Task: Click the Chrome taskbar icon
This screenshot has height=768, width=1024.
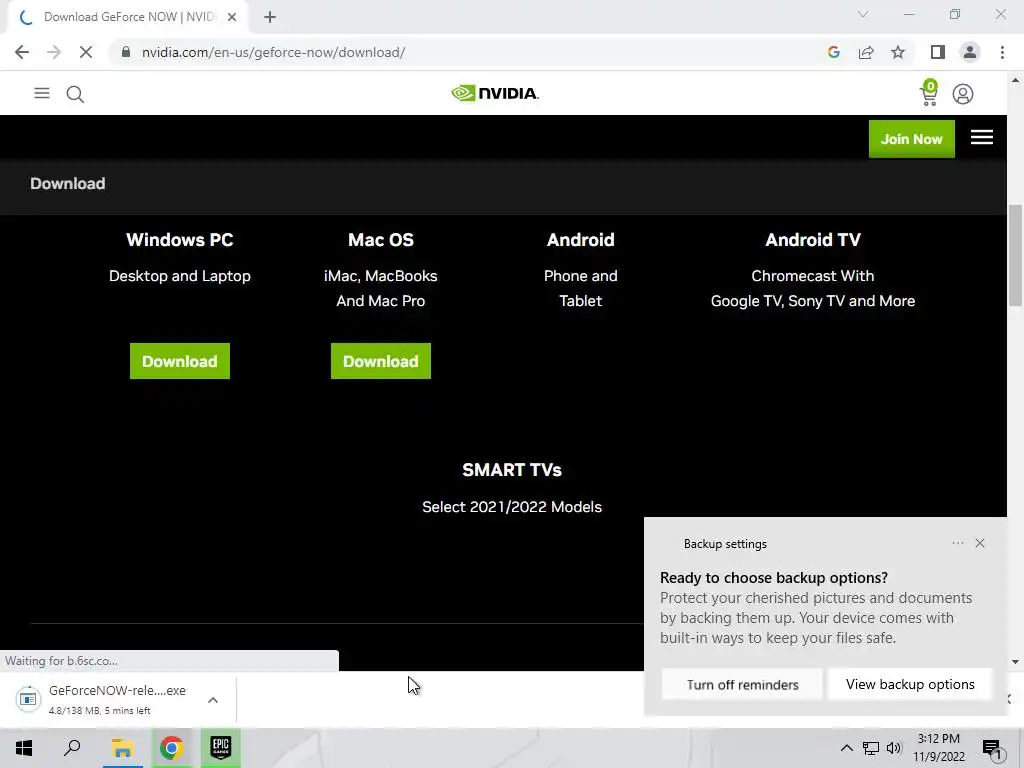Action: [172, 748]
